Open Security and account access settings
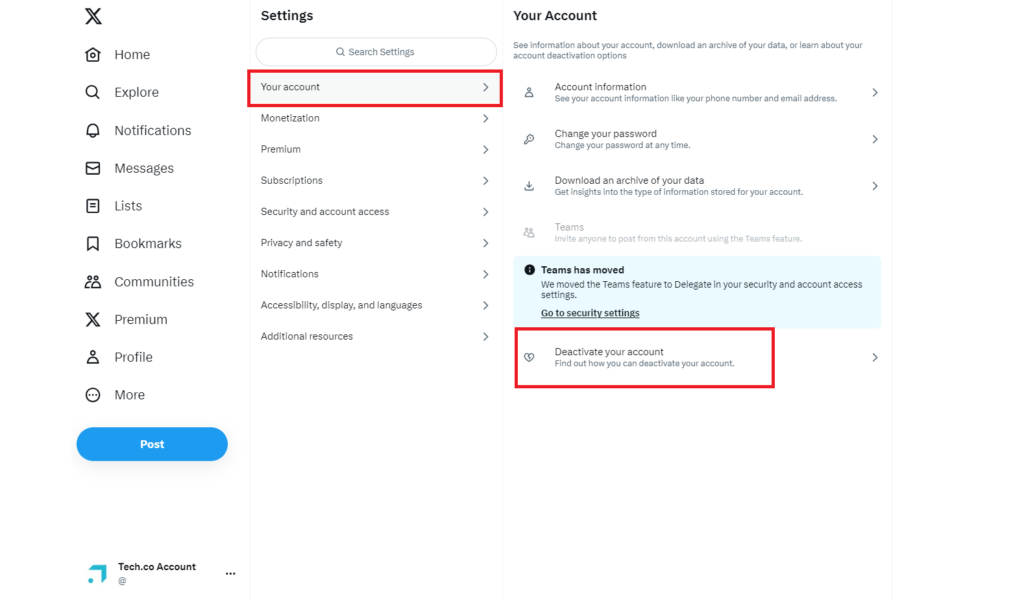1024x600 pixels. 375,211
